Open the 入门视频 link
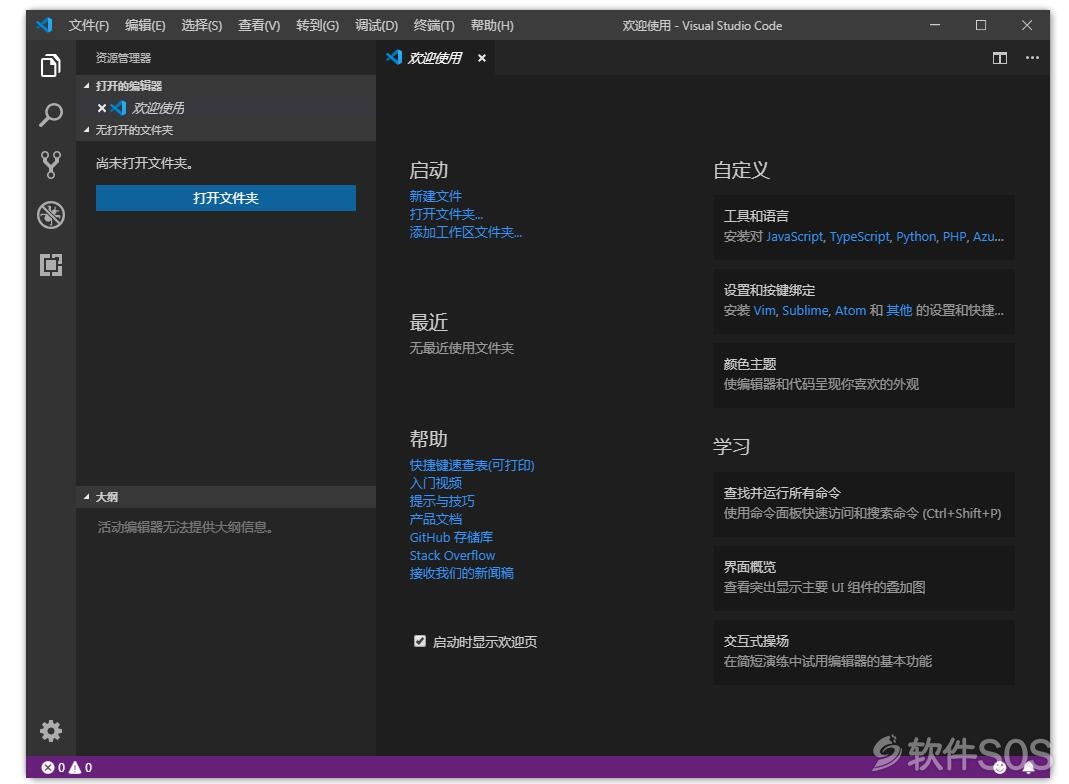The image size is (1069, 784). [x=436, y=483]
